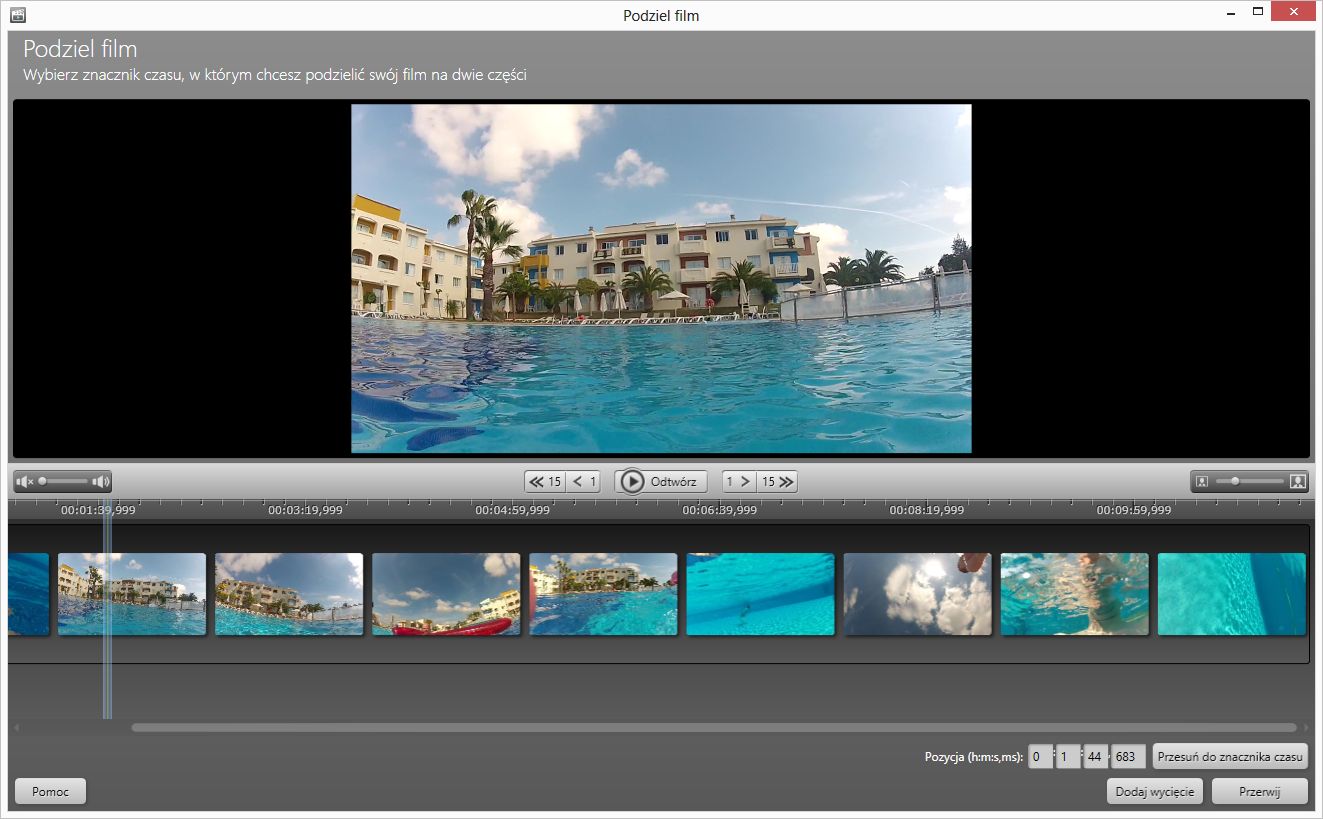This screenshot has height=819, width=1323.
Task: Step back 1 frame
Action: [x=585, y=482]
